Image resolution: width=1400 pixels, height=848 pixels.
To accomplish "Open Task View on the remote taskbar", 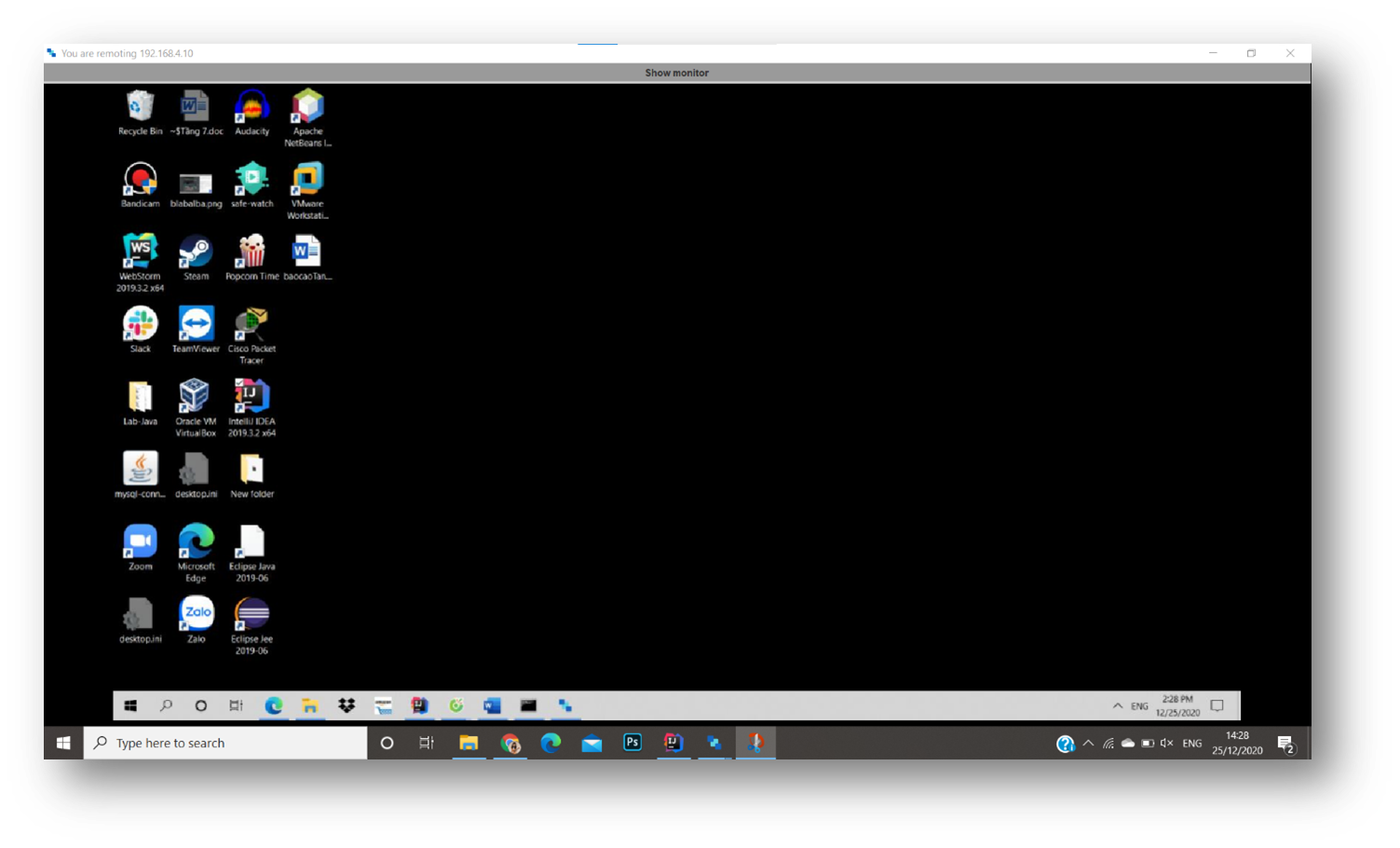I will tap(236, 705).
